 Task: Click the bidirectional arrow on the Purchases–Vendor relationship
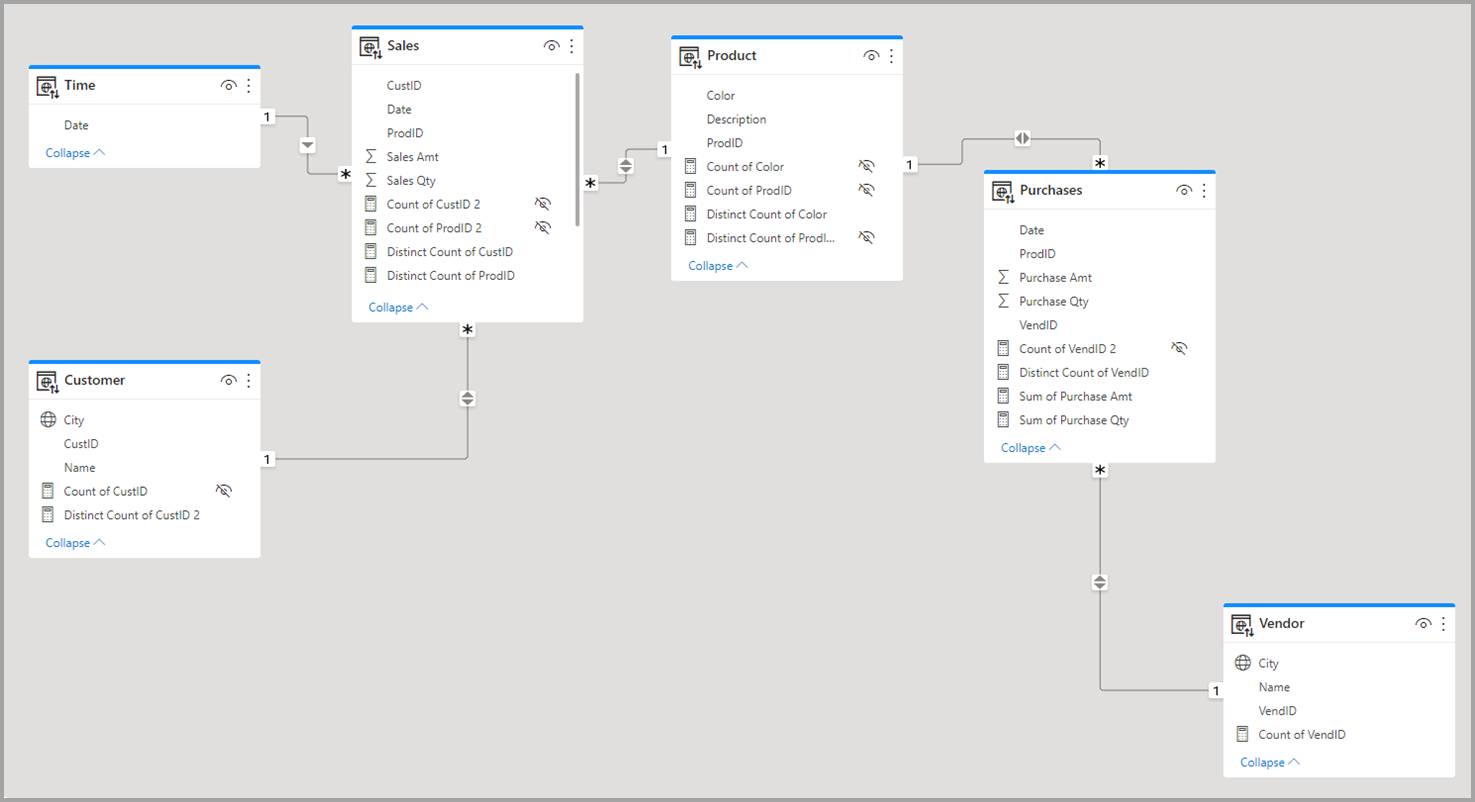(x=1099, y=582)
